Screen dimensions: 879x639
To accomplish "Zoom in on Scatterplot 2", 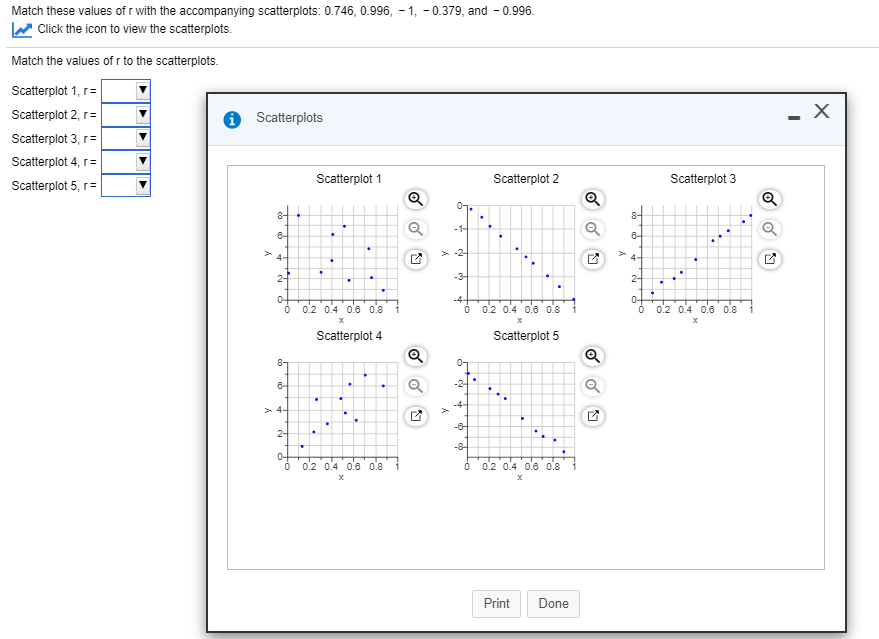I will (592, 199).
